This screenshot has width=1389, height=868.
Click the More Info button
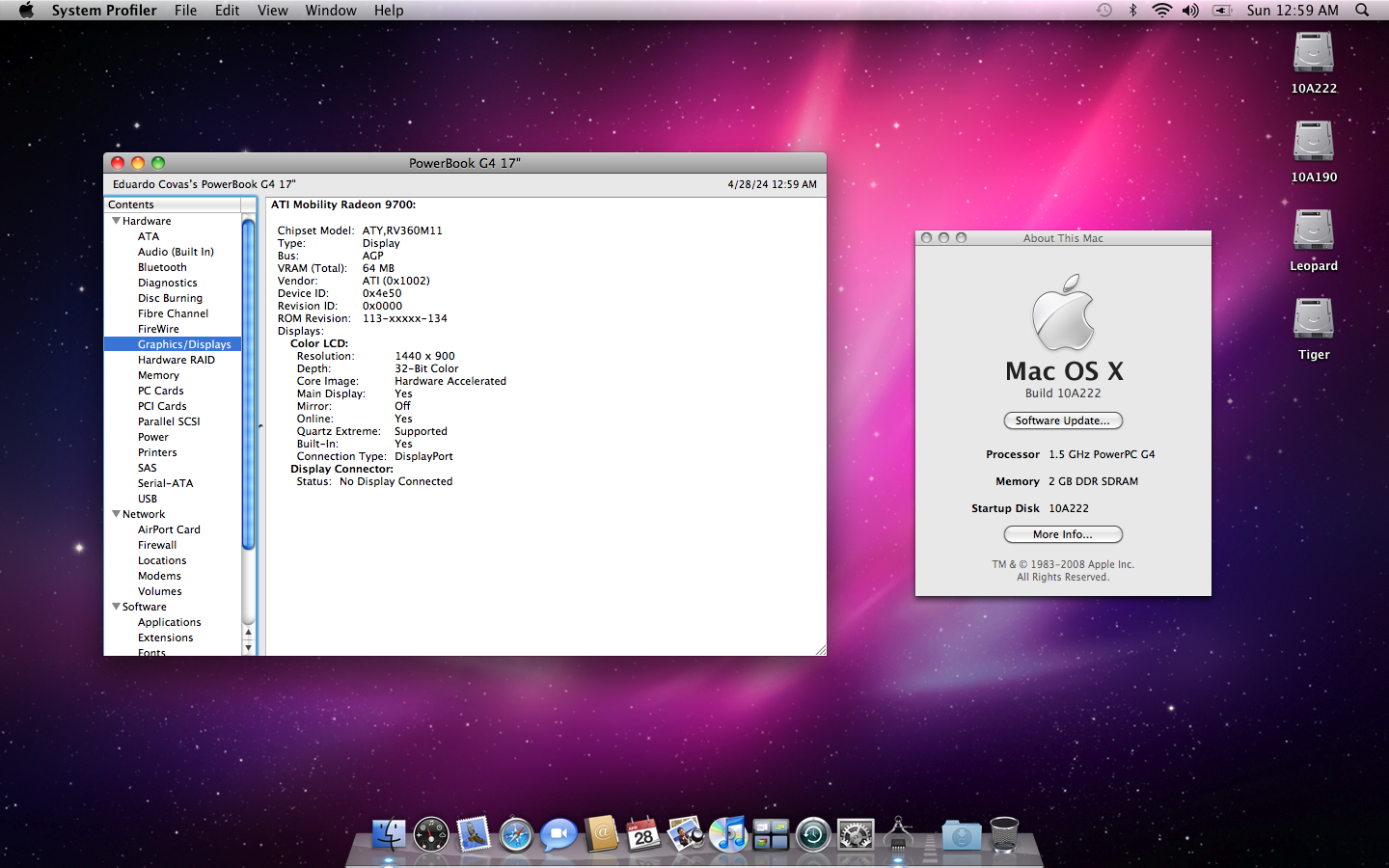click(1063, 534)
